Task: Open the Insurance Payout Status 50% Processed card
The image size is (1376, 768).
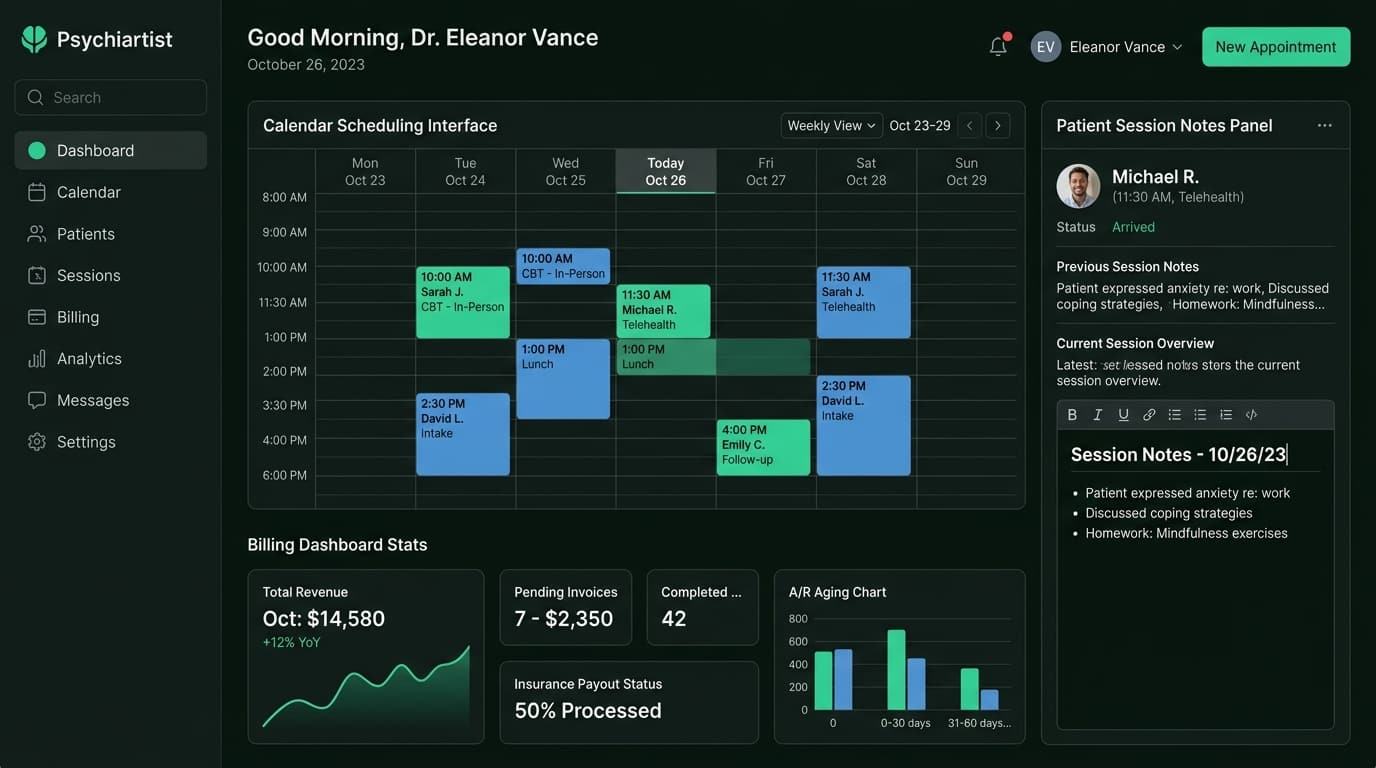Action: click(629, 702)
